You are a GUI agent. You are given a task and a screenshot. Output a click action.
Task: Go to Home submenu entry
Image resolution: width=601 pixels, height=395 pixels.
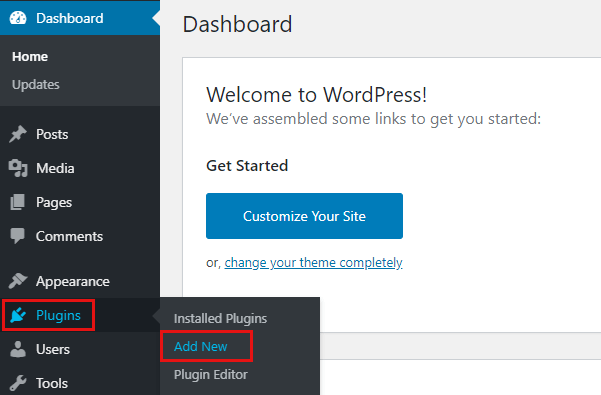[30, 57]
